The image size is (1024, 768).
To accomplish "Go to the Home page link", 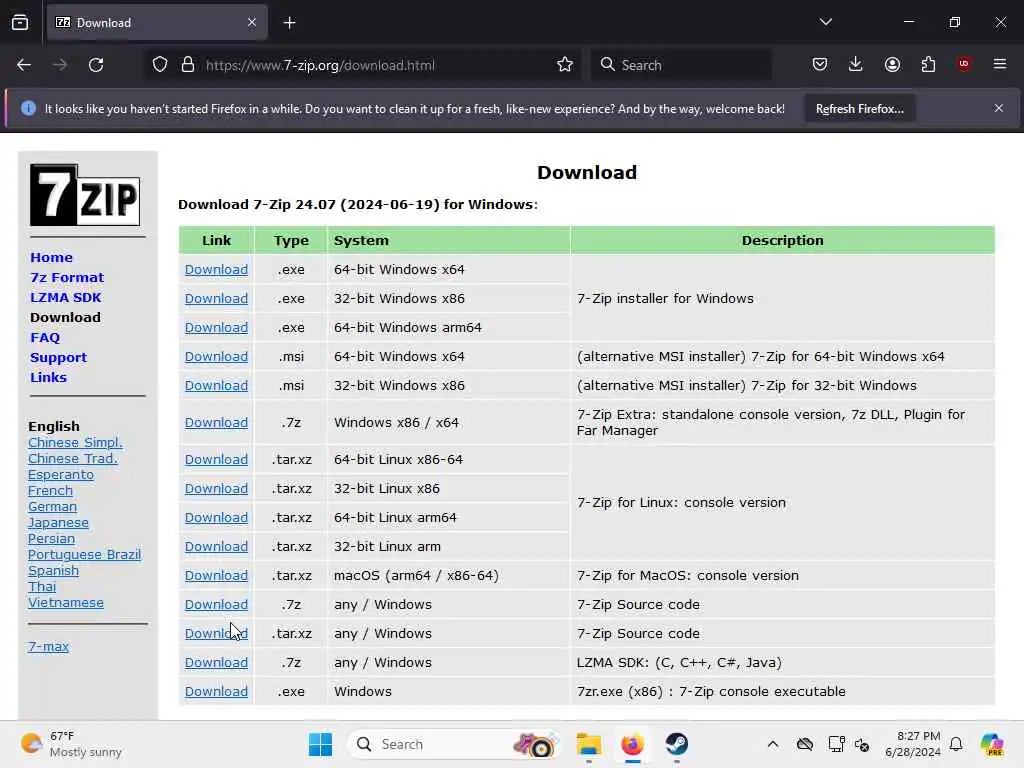I will [x=52, y=257].
